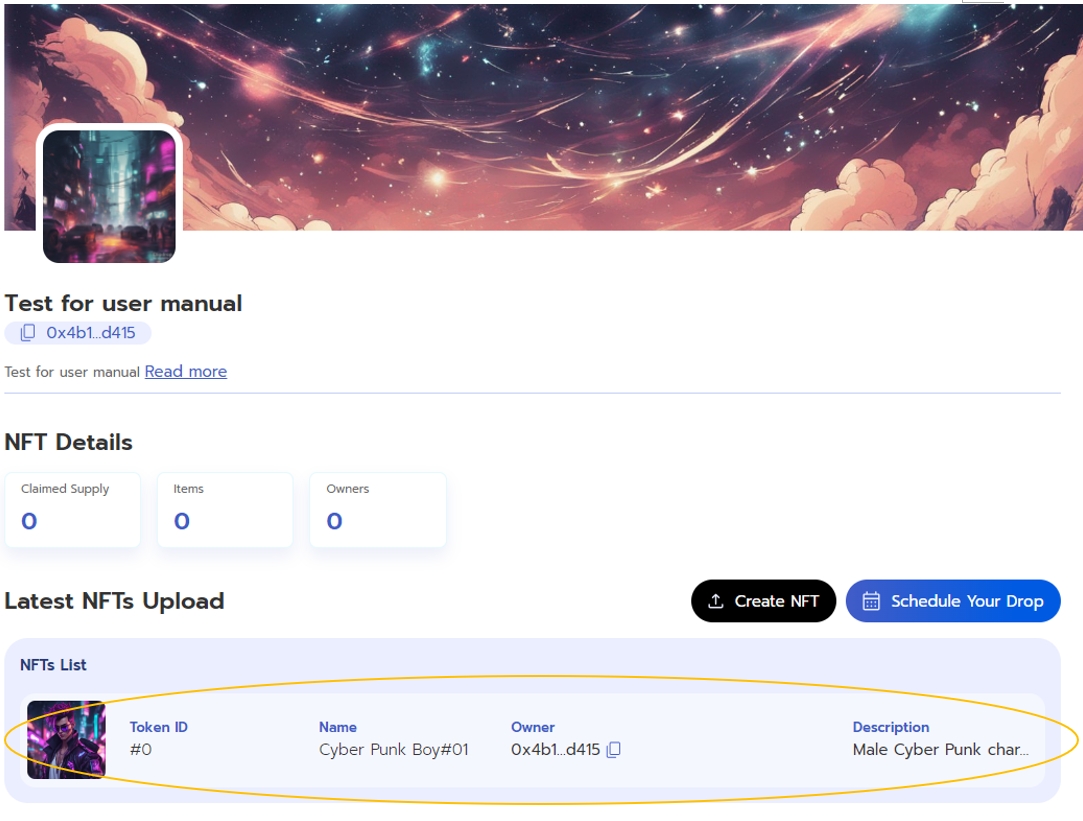Select the Owners stat card
The height and width of the screenshot is (821, 1083).
377,510
